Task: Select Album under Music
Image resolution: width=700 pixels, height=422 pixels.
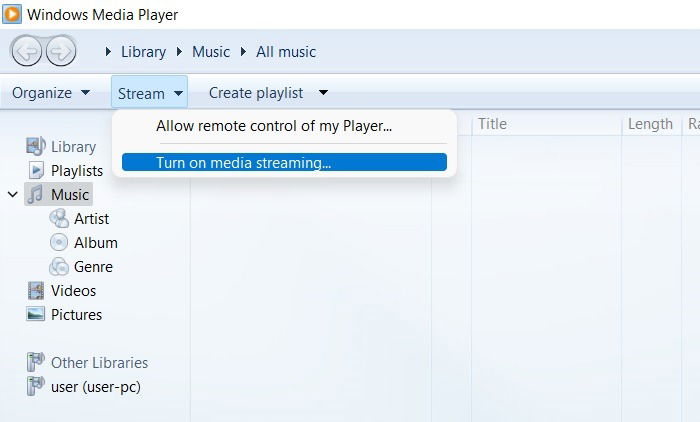Action: [96, 242]
